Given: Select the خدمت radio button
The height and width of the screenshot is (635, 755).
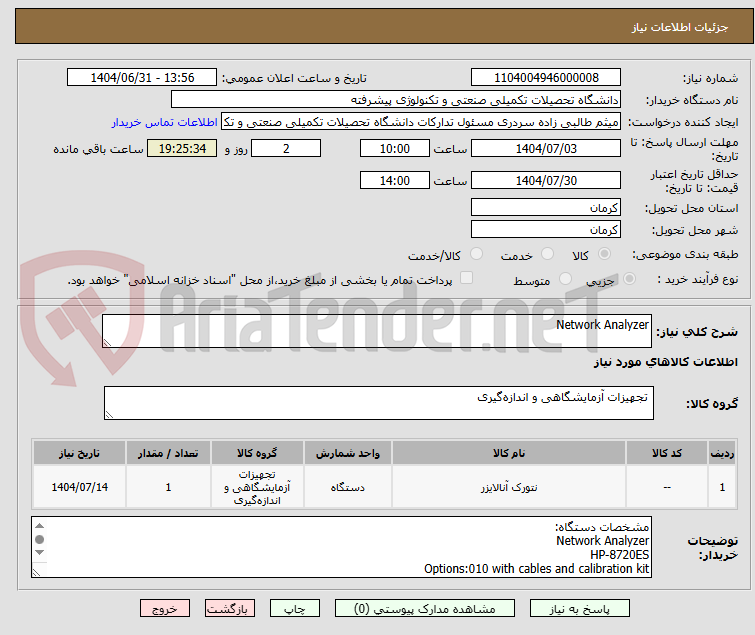Looking at the screenshot, I should [x=547, y=254].
